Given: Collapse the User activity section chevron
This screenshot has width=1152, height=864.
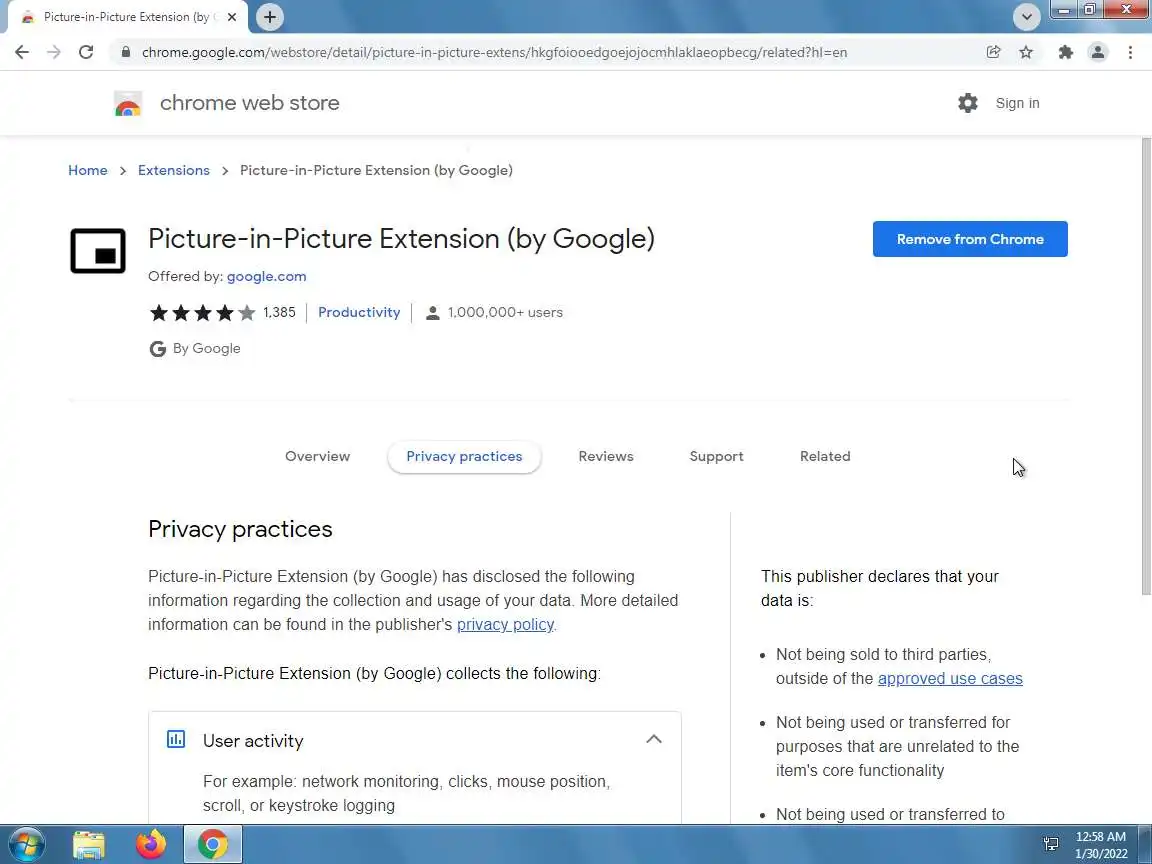Looking at the screenshot, I should [653, 739].
